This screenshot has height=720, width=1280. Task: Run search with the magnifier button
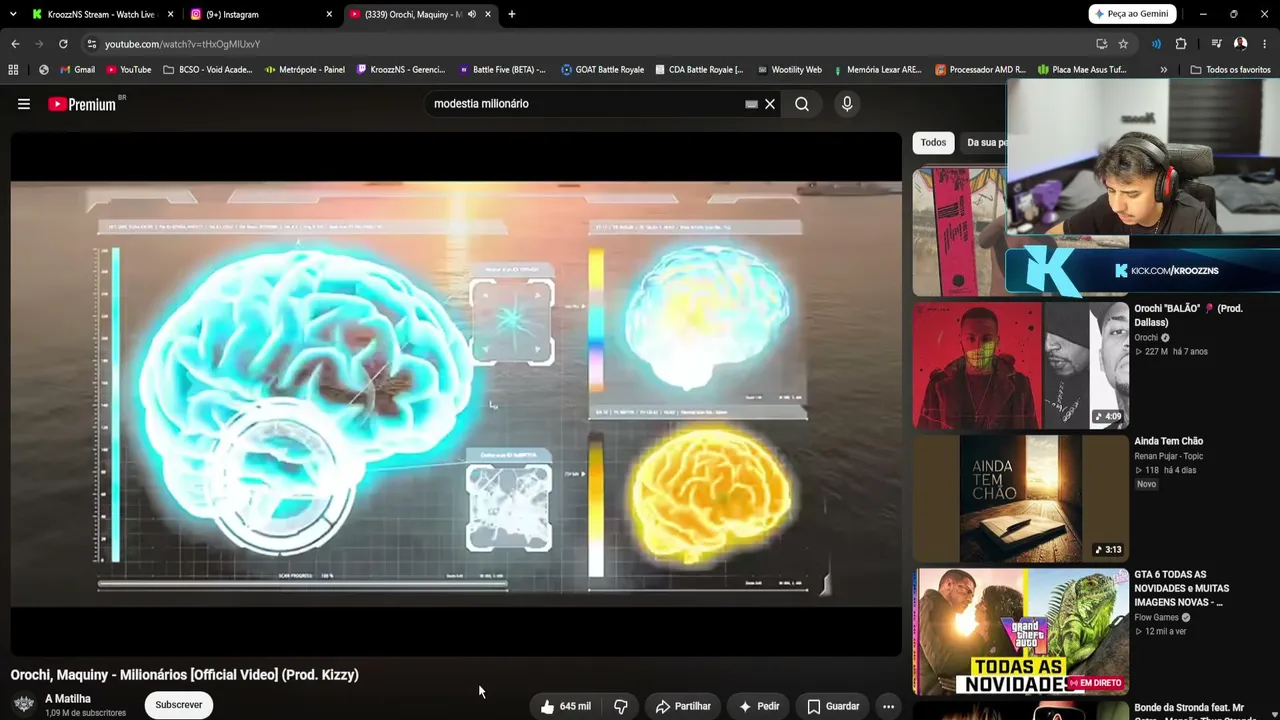pyautogui.click(x=802, y=104)
